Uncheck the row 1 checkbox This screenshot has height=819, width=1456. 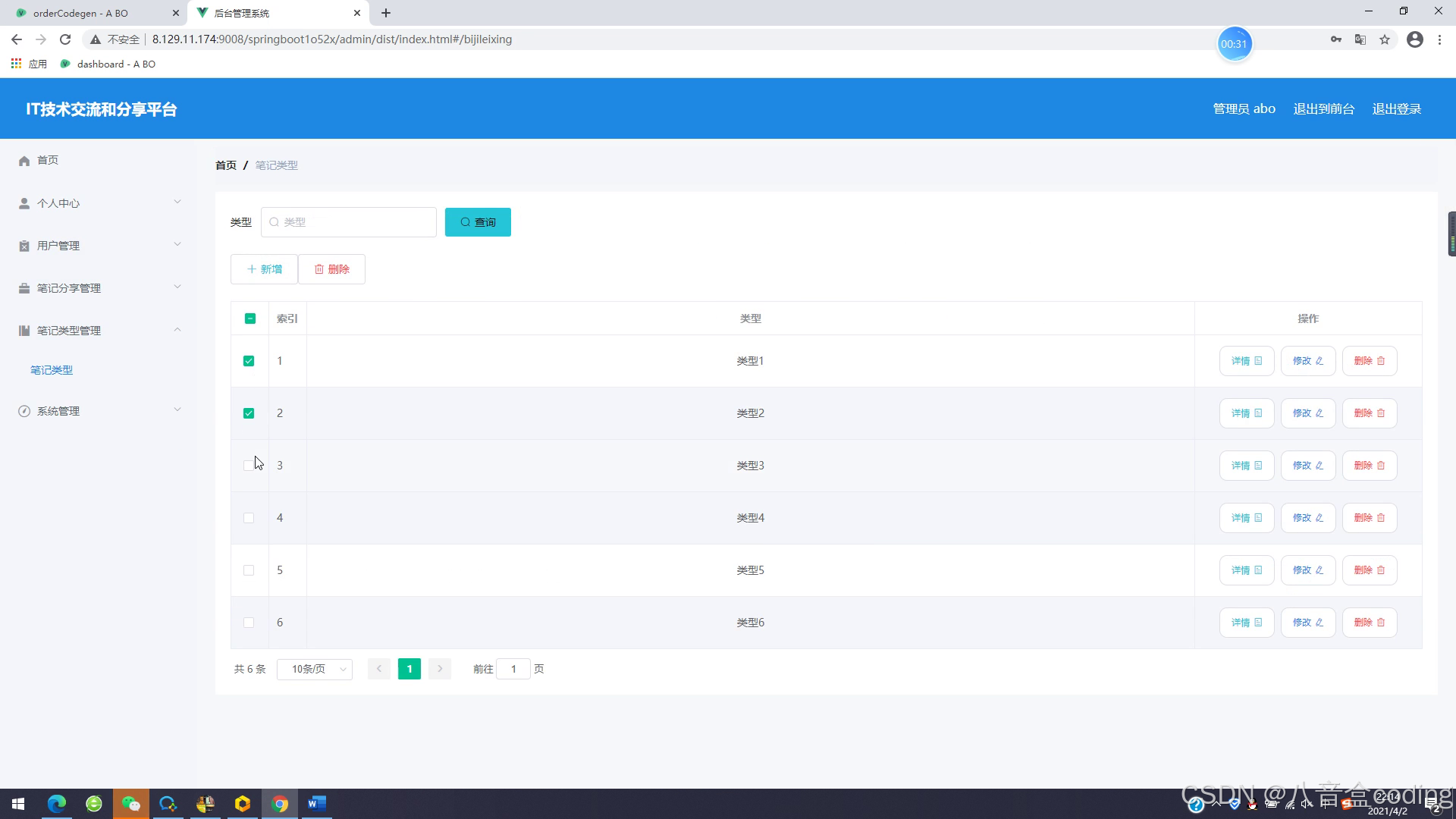tap(249, 361)
